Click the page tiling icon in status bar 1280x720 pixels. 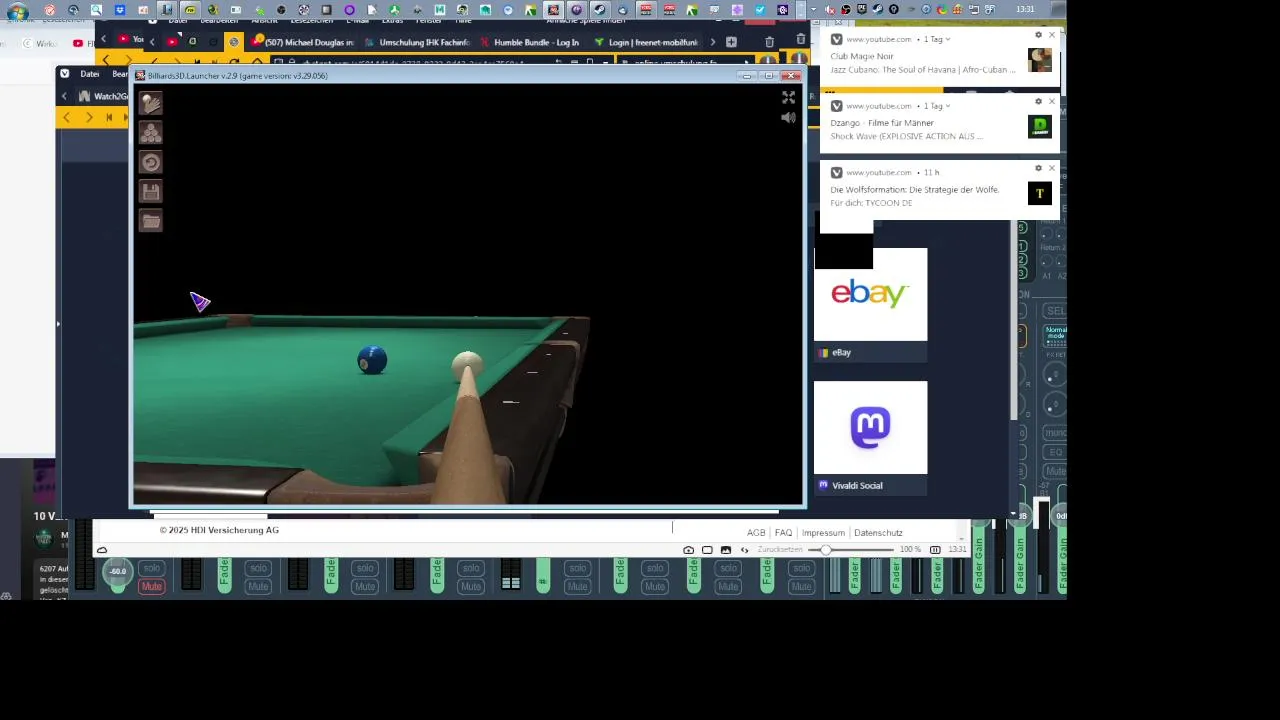(x=707, y=550)
